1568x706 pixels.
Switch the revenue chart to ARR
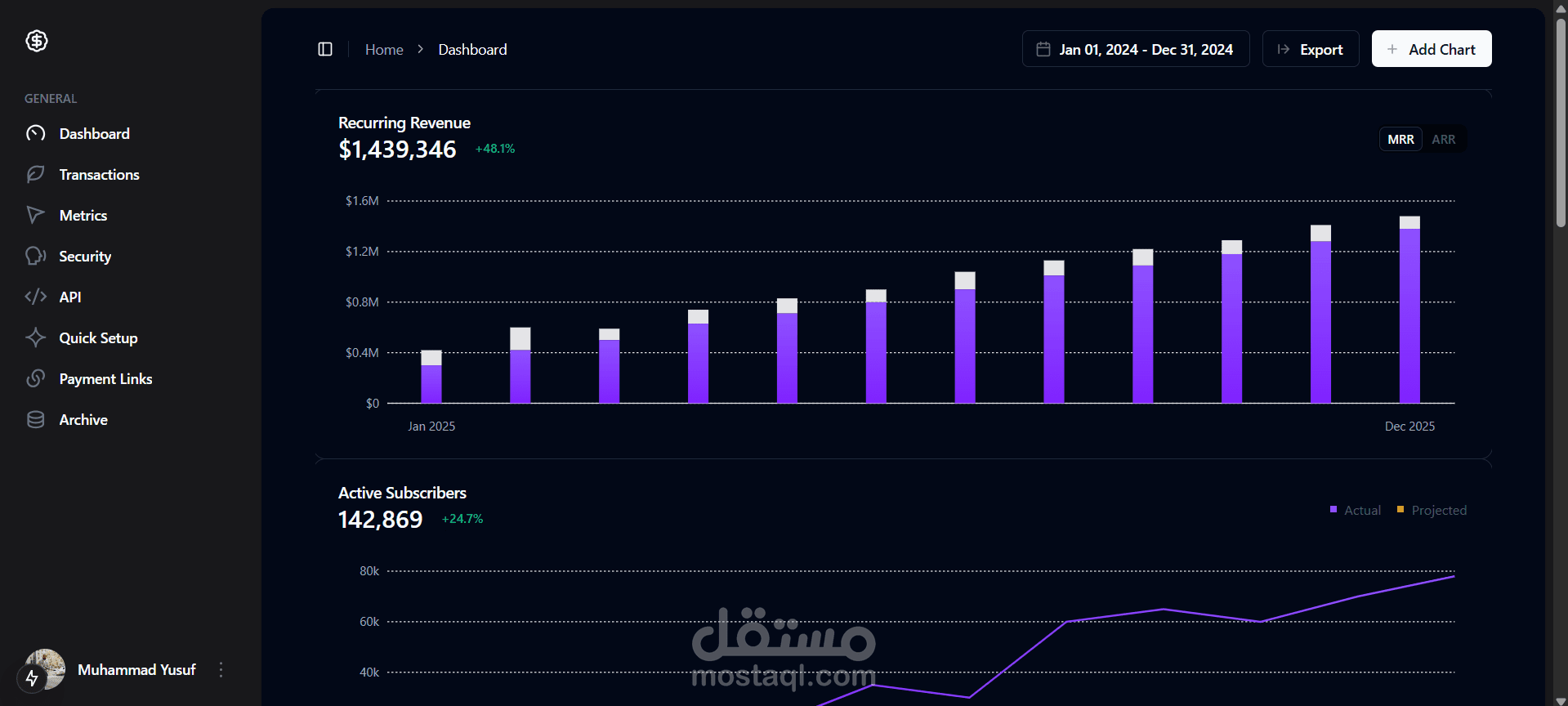[1444, 139]
